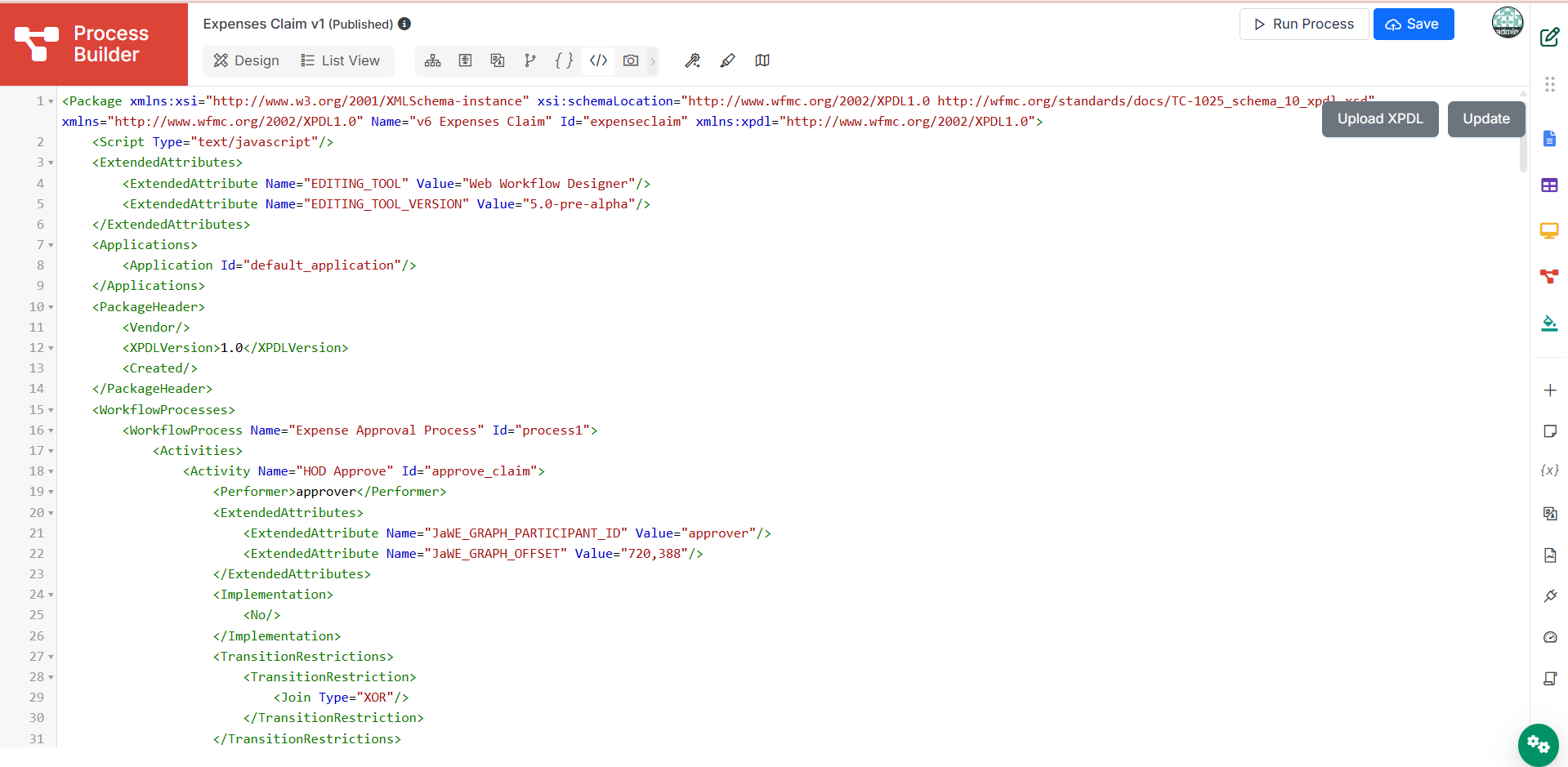Click the curly braces JSON definition icon
1568x767 pixels.
(x=564, y=60)
